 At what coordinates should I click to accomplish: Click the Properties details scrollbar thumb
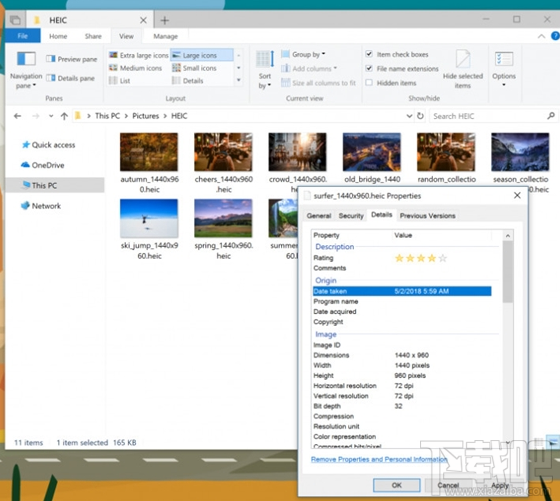pyautogui.click(x=508, y=272)
